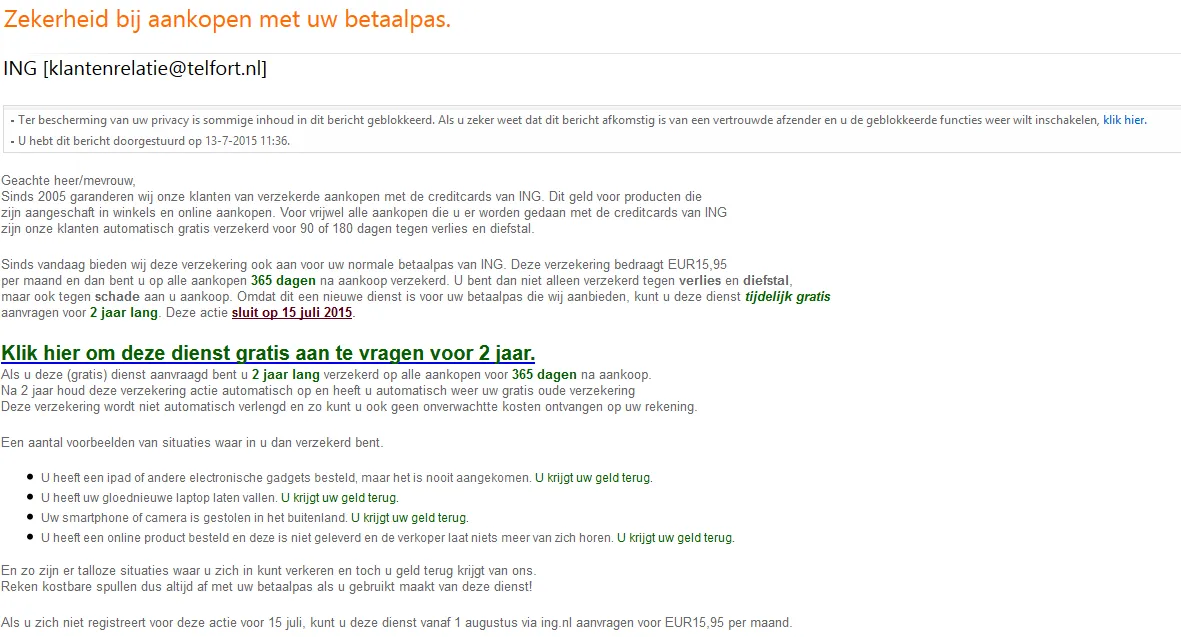Click the line 'Deze verzekering wordt niet automatisch verlengd'

349,407
